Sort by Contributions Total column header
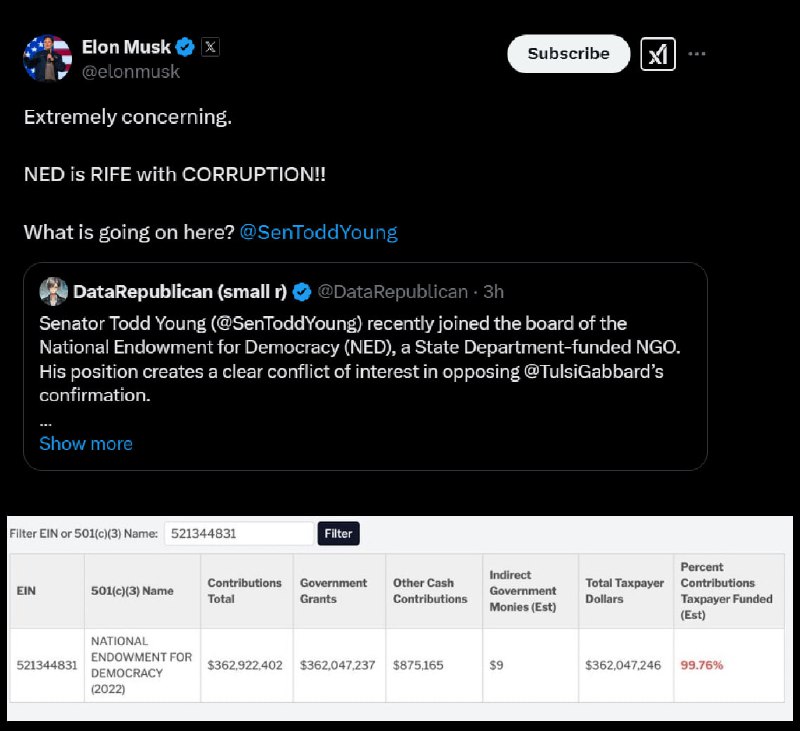This screenshot has height=731, width=800. (244, 591)
